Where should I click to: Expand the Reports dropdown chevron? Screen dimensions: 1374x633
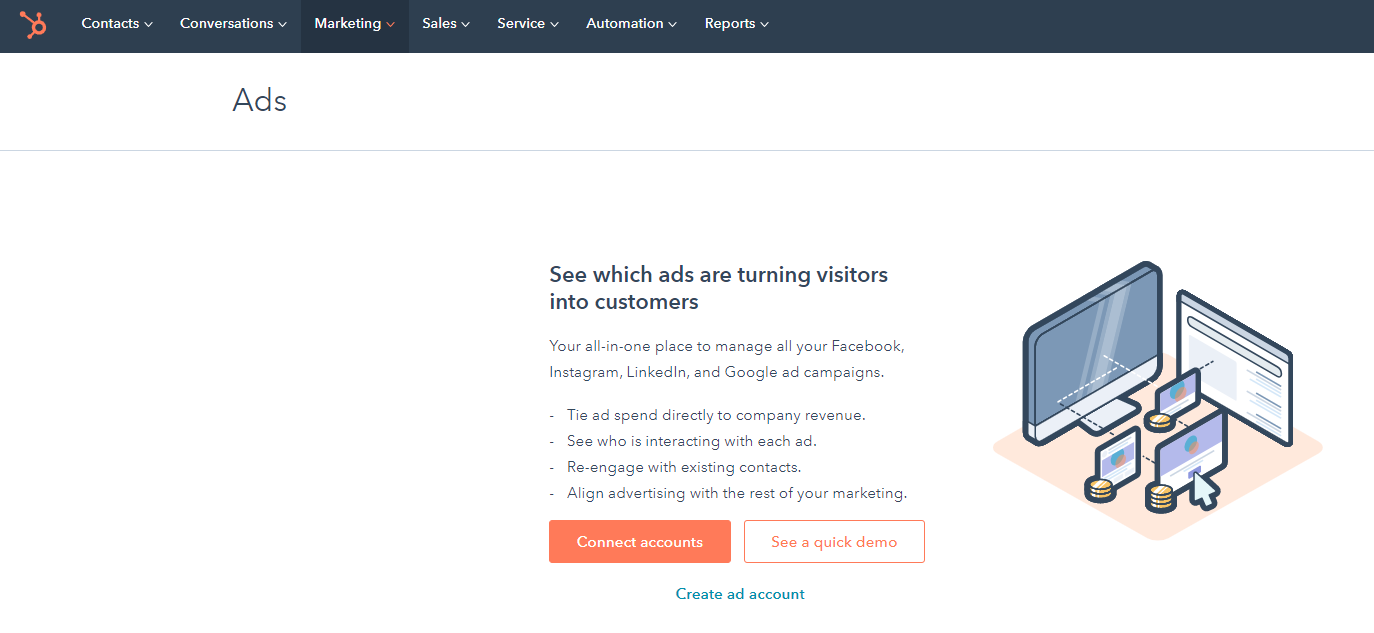click(765, 24)
